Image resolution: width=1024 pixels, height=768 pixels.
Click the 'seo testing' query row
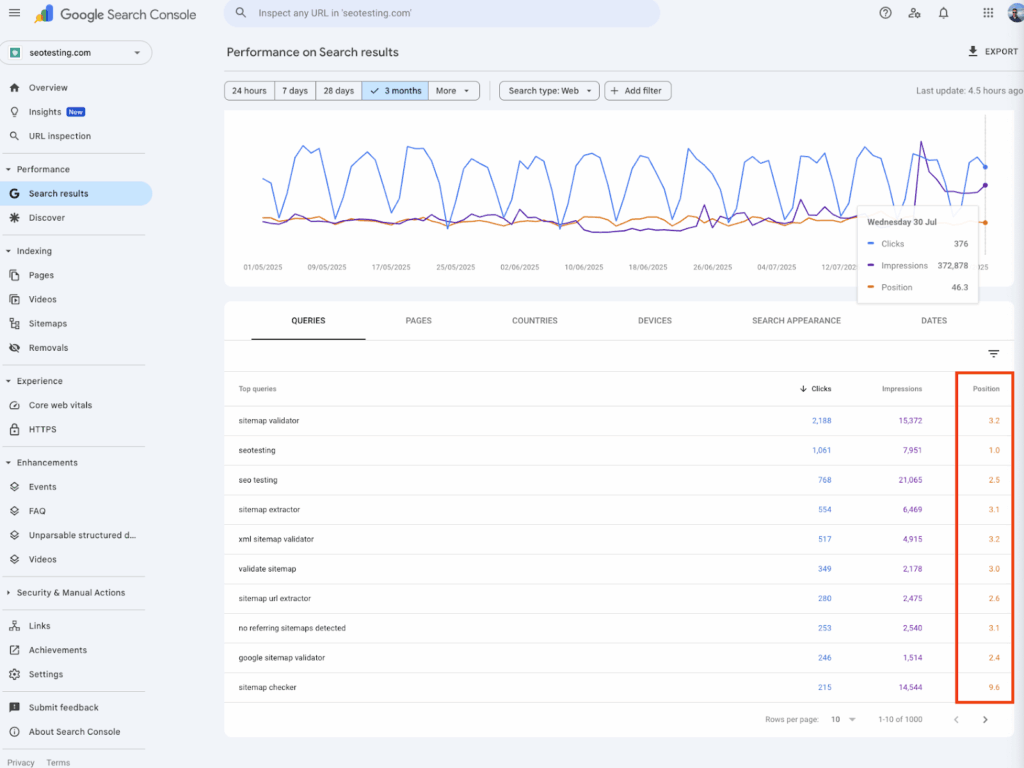pyautogui.click(x=618, y=480)
